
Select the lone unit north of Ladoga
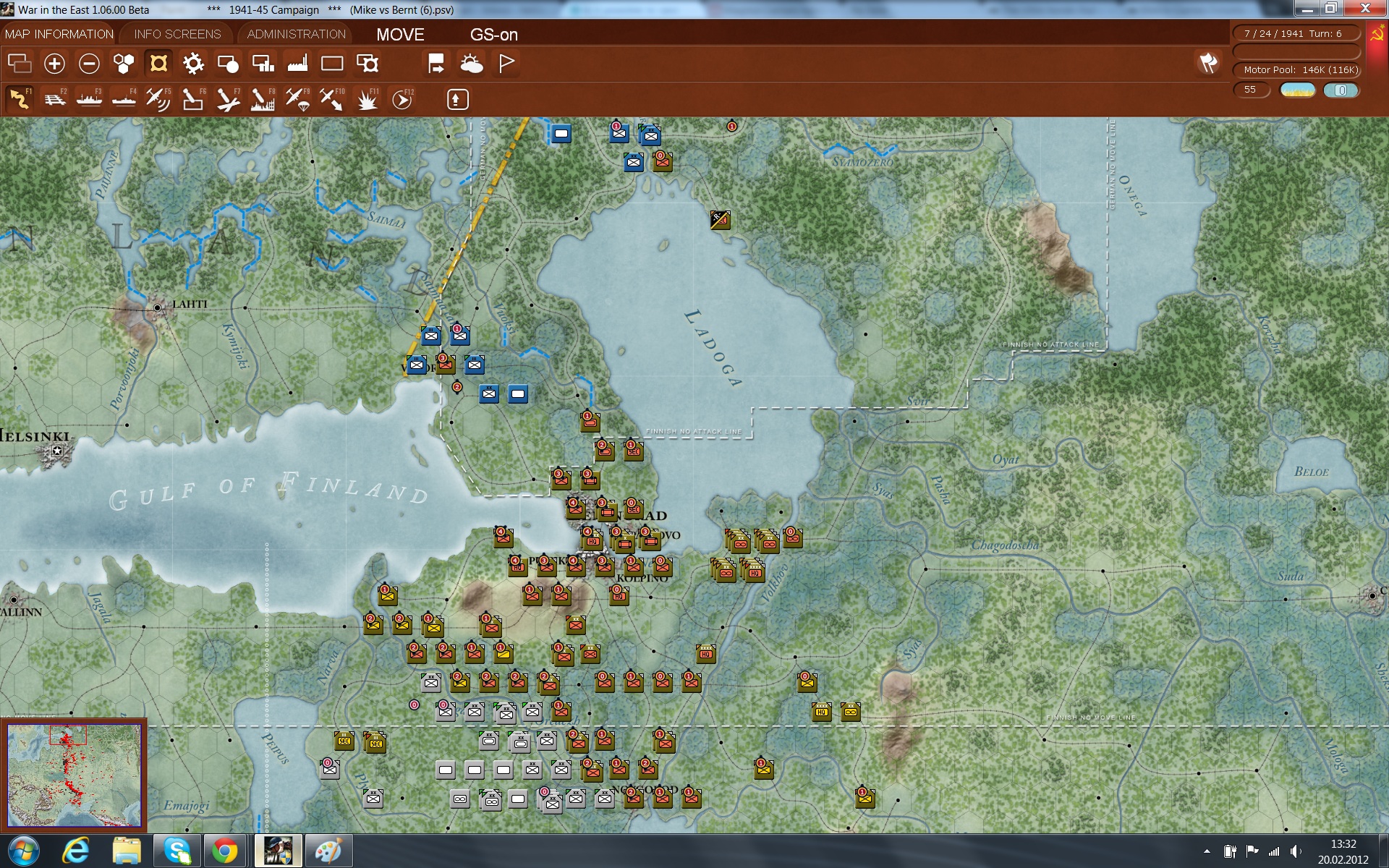coord(720,219)
